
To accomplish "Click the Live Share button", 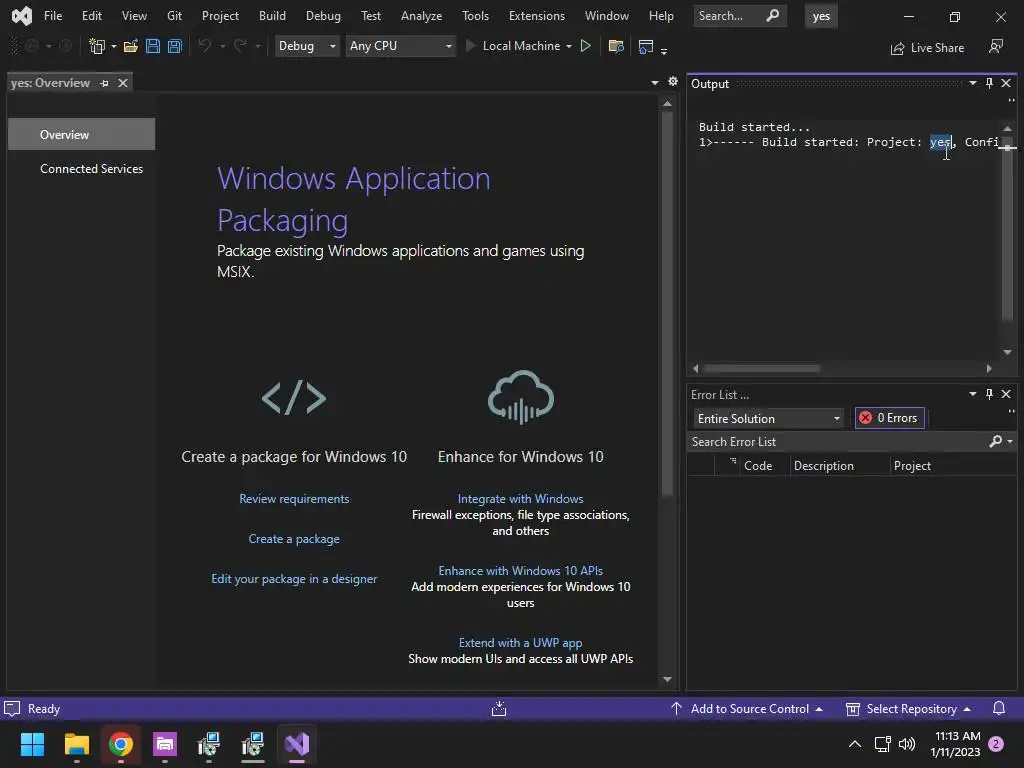I will point(927,48).
